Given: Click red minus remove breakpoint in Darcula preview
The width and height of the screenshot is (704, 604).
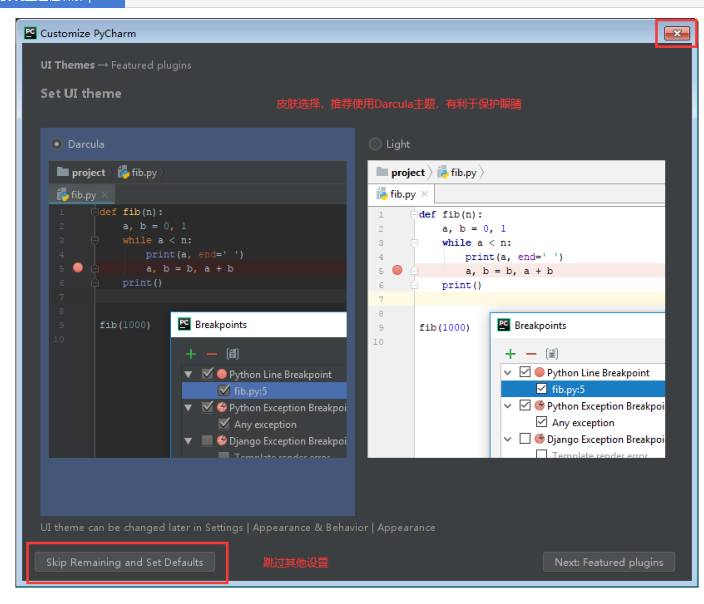Looking at the screenshot, I should pos(211,354).
